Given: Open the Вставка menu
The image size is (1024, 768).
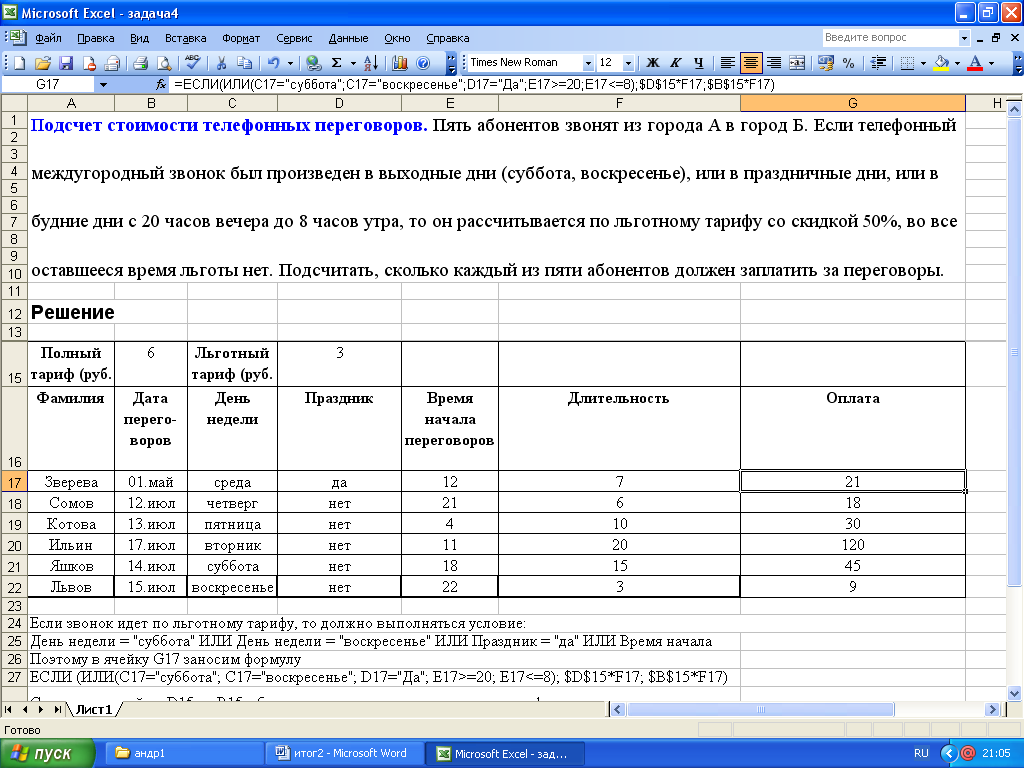Looking at the screenshot, I should [185, 38].
